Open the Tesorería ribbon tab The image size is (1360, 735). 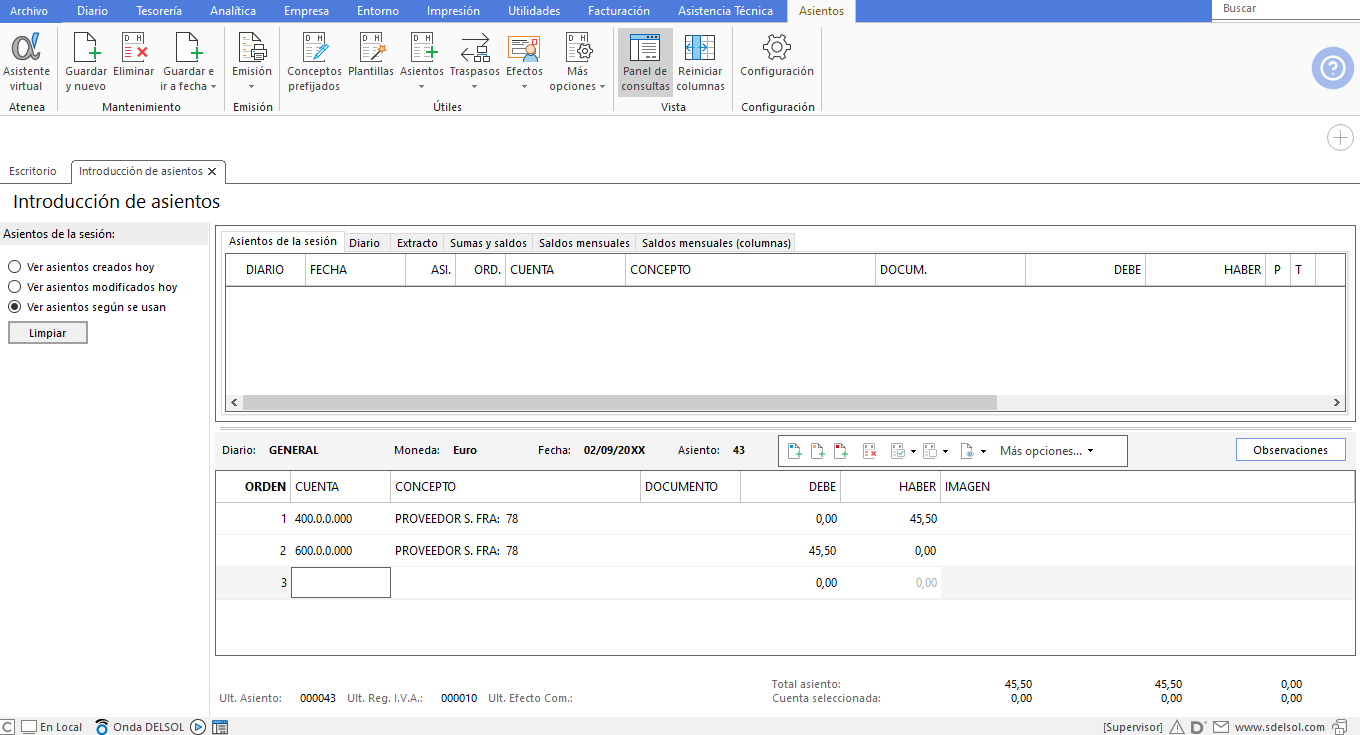(159, 11)
